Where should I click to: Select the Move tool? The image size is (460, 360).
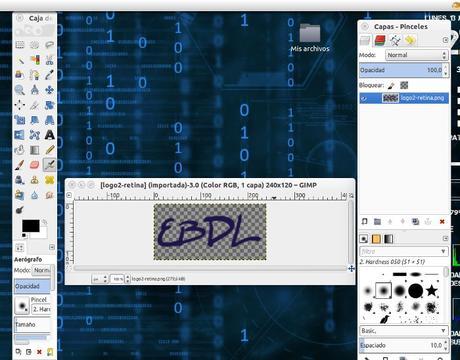coord(49,90)
